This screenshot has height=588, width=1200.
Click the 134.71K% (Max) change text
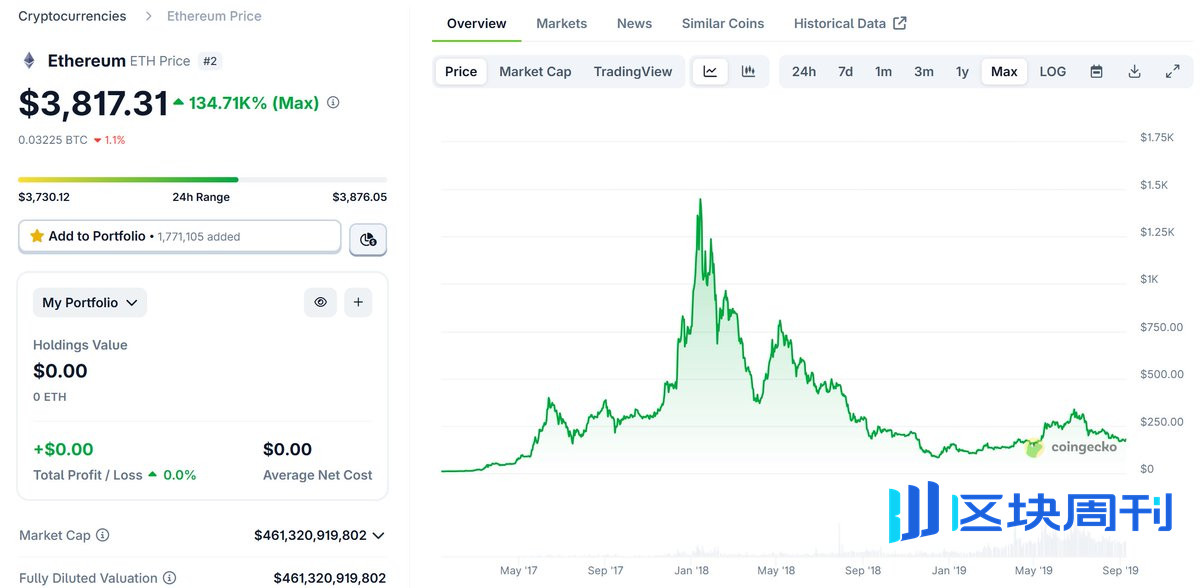coord(254,103)
